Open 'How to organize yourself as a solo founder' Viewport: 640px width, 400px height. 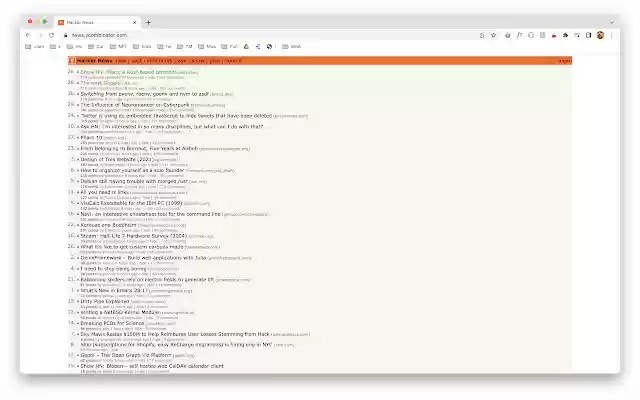132,171
